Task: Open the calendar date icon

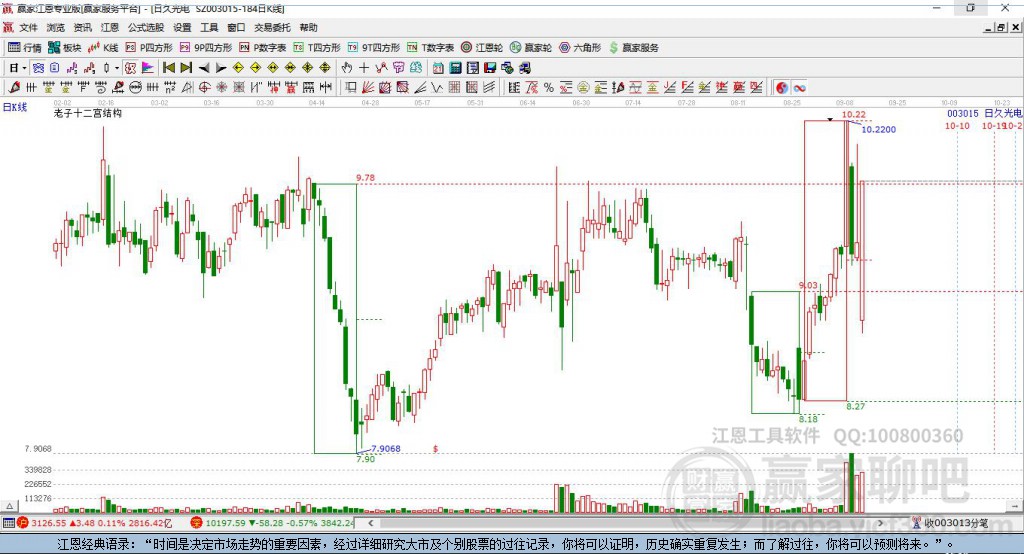Action: 438,68
